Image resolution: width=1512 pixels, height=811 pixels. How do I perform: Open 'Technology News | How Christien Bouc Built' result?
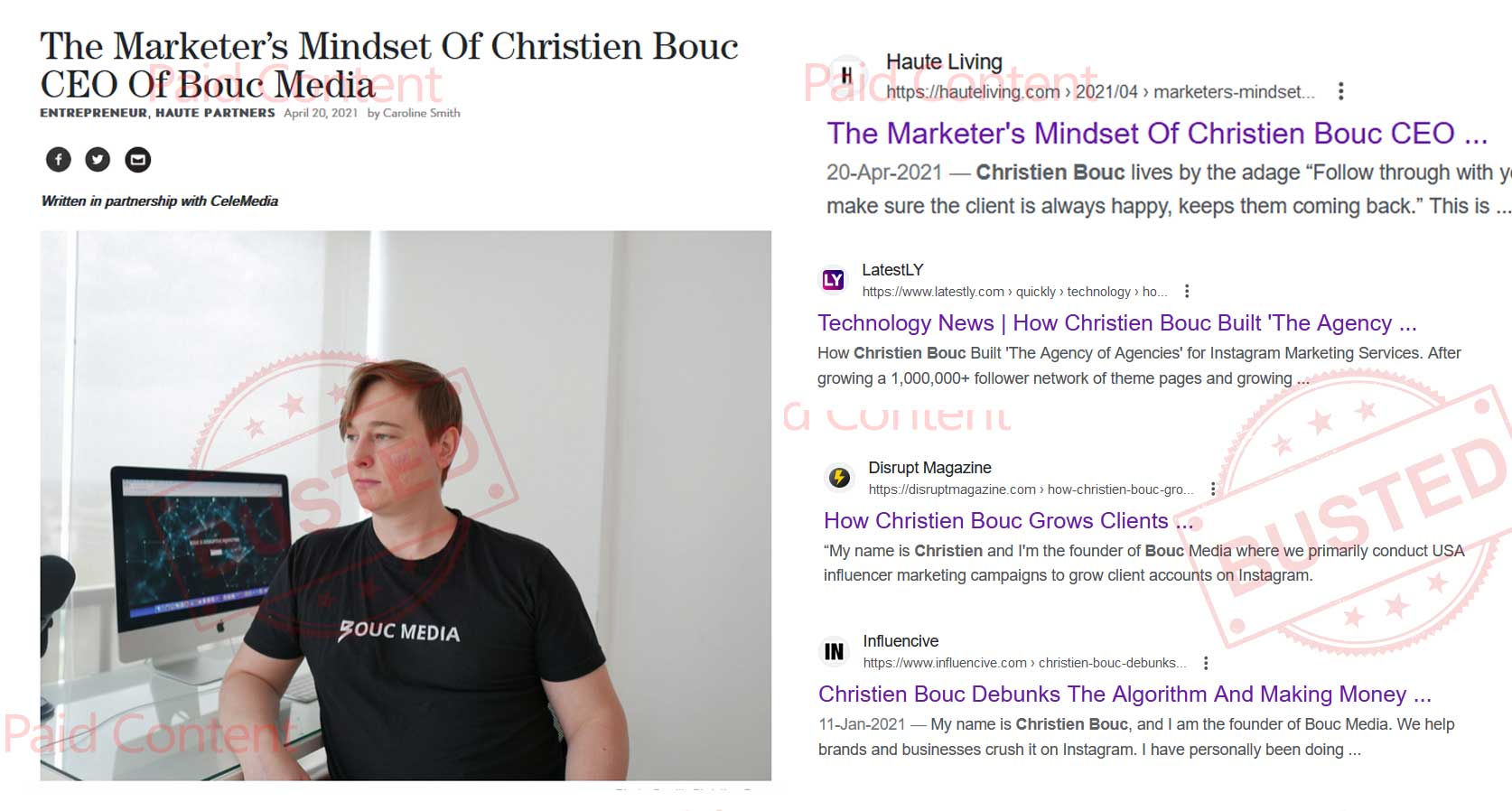pyautogui.click(x=1117, y=323)
